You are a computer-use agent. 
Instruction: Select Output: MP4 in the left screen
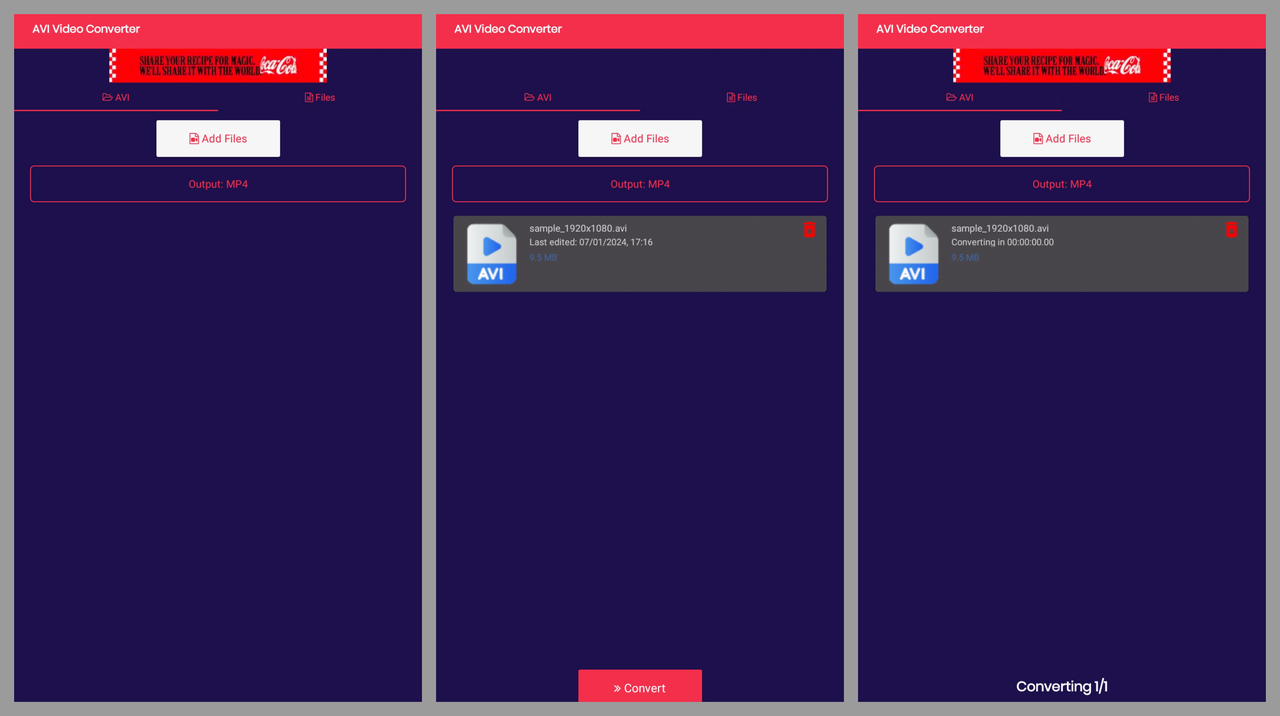[218, 184]
